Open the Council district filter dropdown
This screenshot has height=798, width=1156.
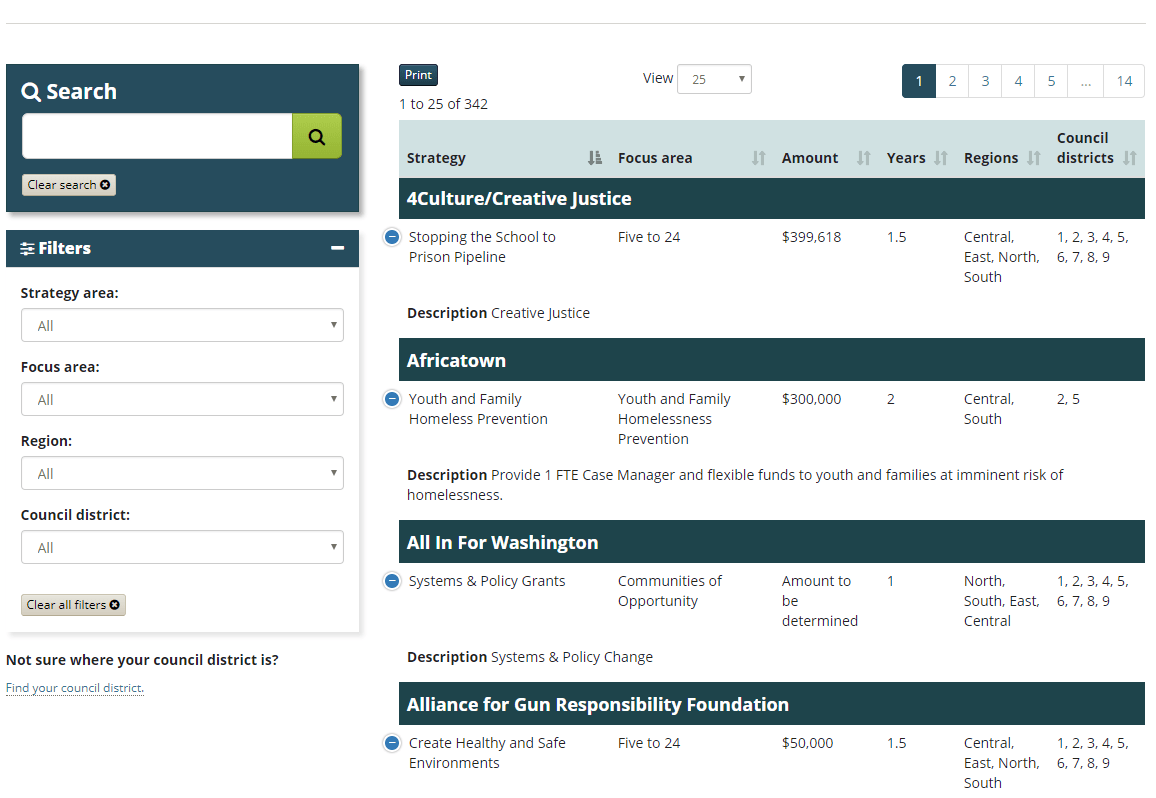(182, 547)
